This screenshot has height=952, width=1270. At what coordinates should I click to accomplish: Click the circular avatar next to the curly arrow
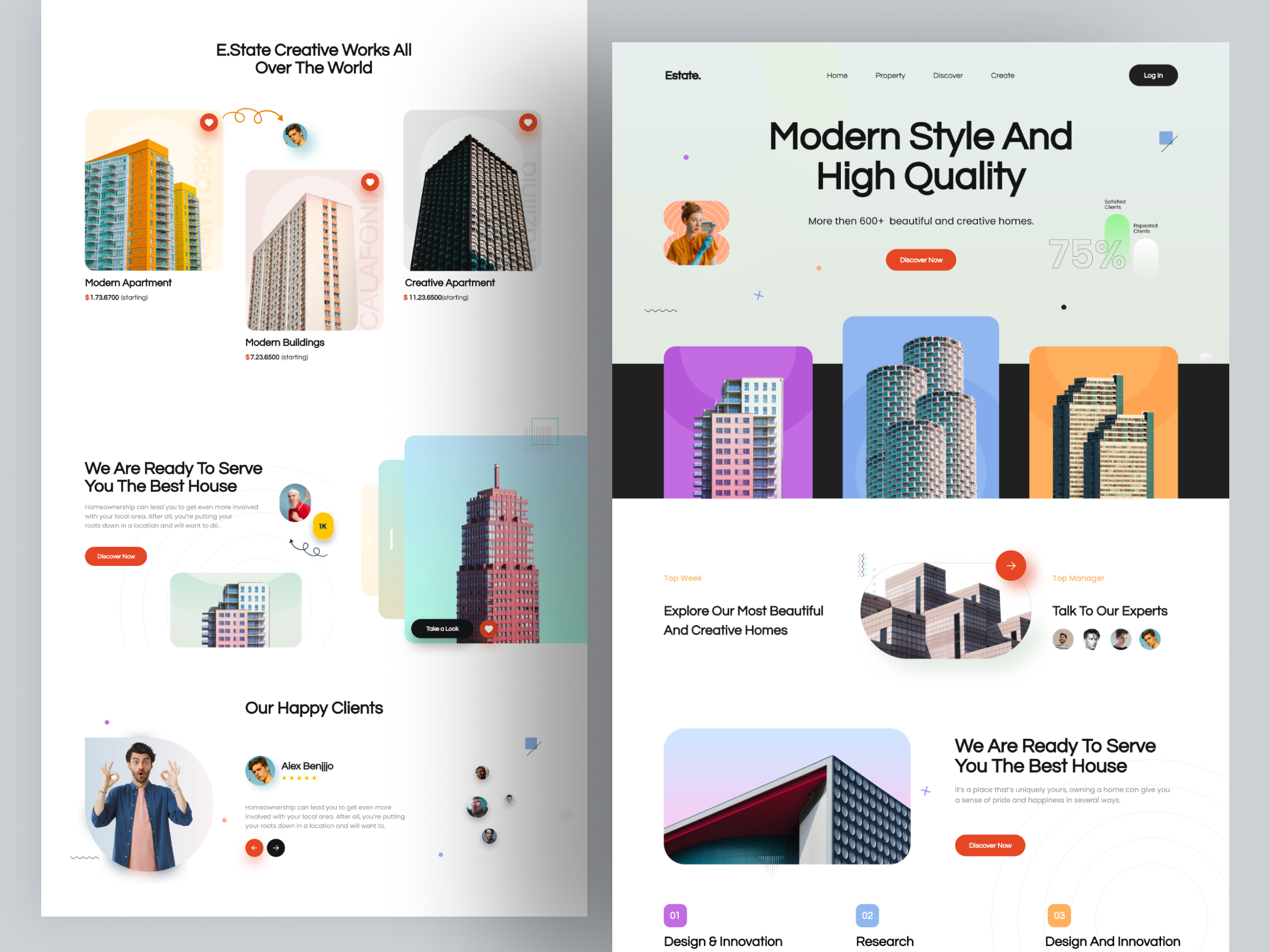point(296,136)
